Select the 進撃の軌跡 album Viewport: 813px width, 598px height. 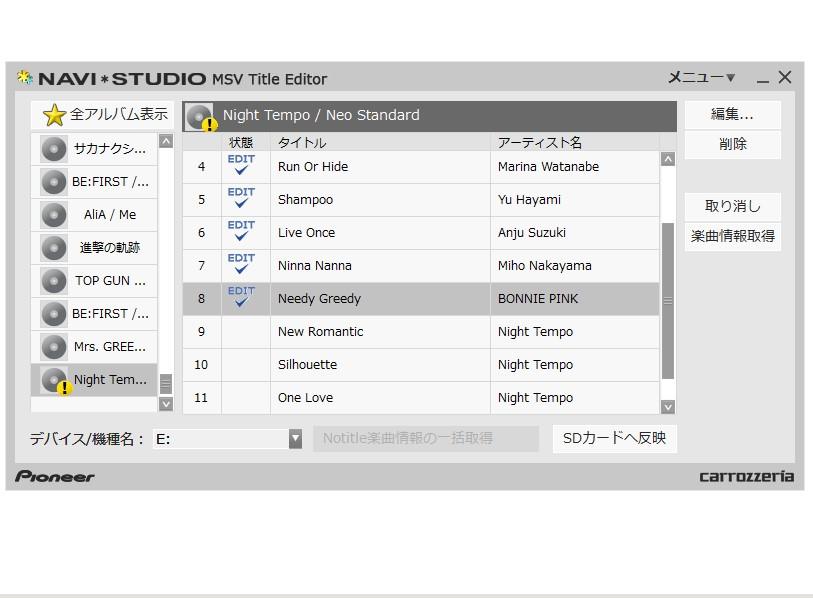94,248
